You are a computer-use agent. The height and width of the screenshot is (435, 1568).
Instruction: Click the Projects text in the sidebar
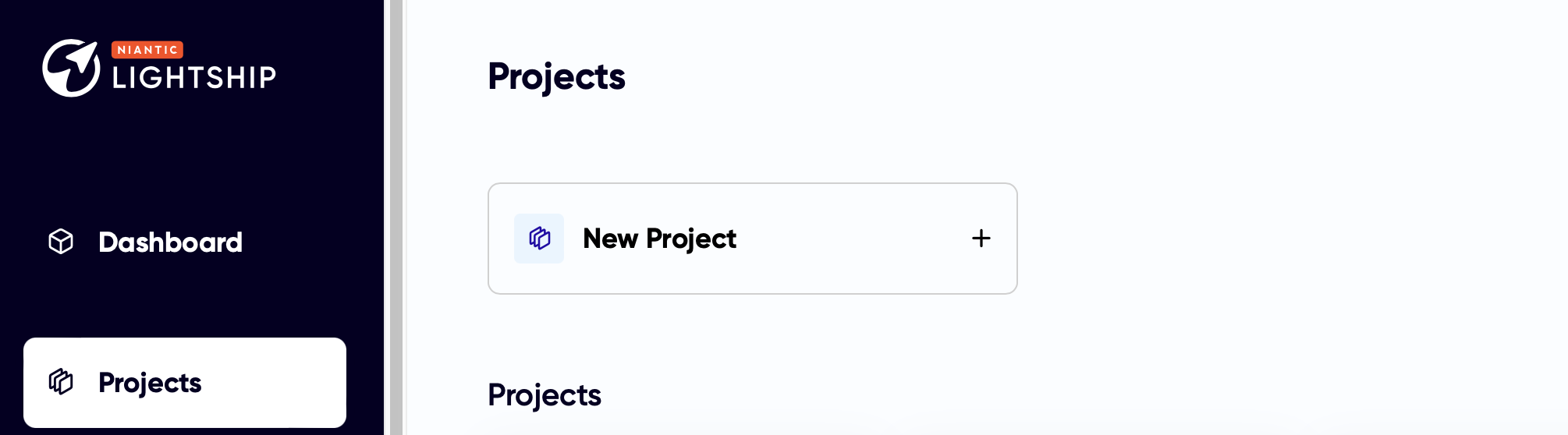point(151,383)
